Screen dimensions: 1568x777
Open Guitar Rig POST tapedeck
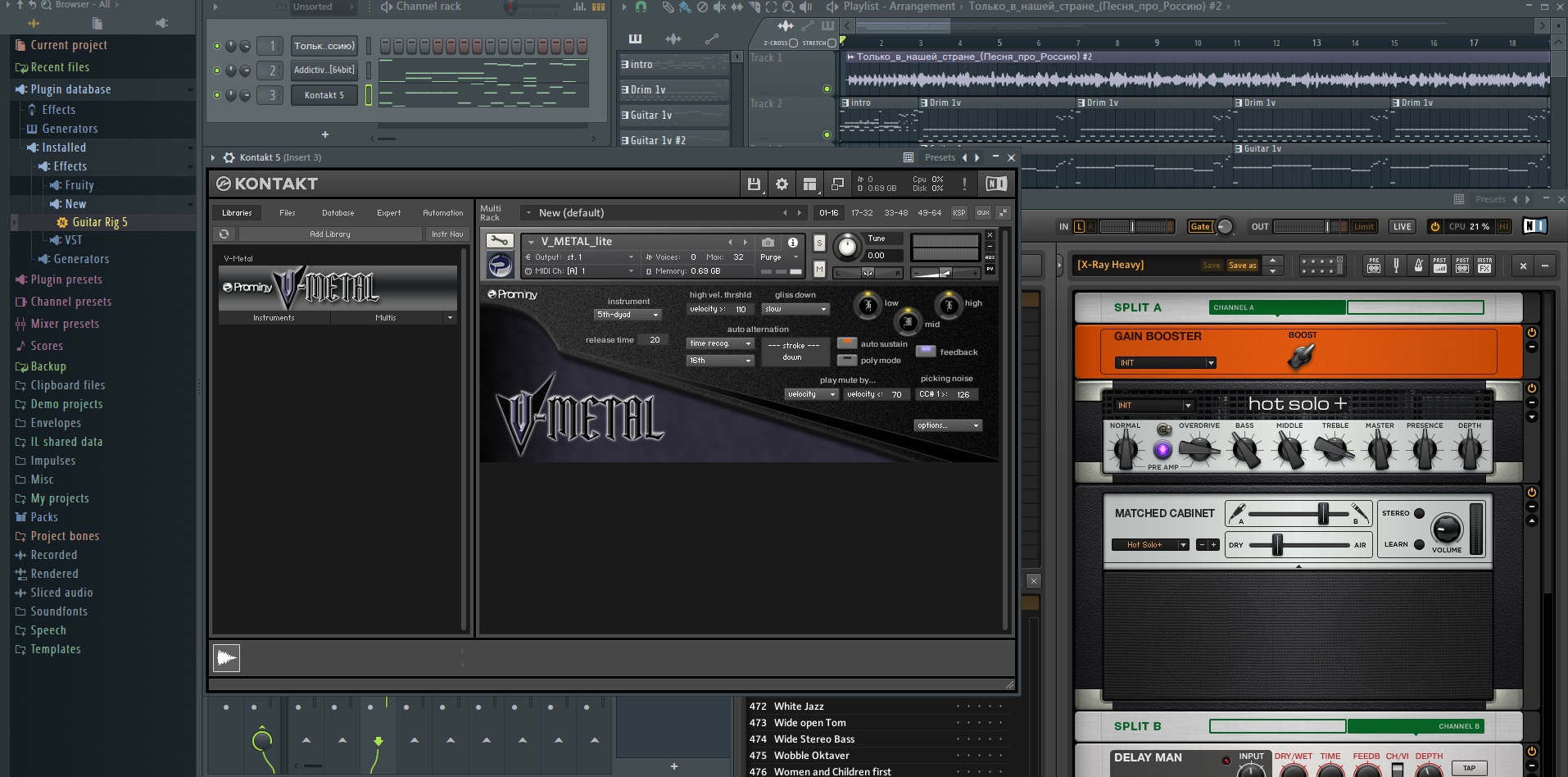click(x=1462, y=265)
